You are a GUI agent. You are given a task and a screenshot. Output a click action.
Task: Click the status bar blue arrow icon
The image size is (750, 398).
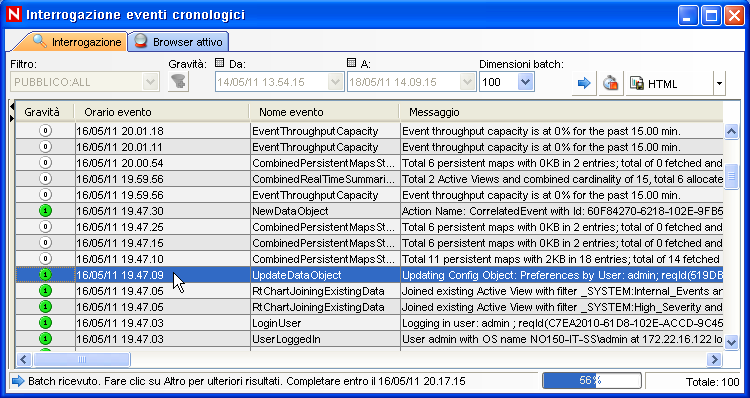(18, 381)
